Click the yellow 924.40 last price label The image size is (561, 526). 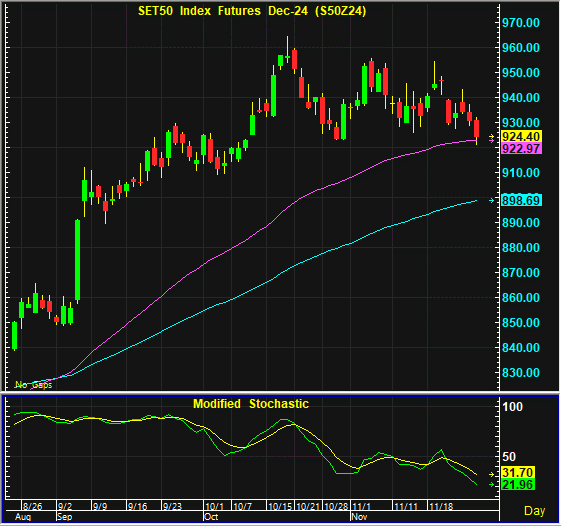point(521,136)
